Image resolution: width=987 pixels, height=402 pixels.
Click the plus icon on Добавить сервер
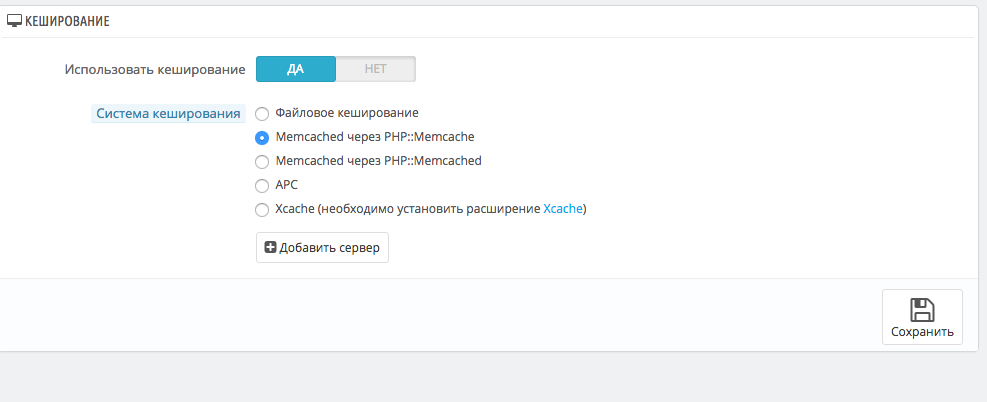(x=270, y=248)
